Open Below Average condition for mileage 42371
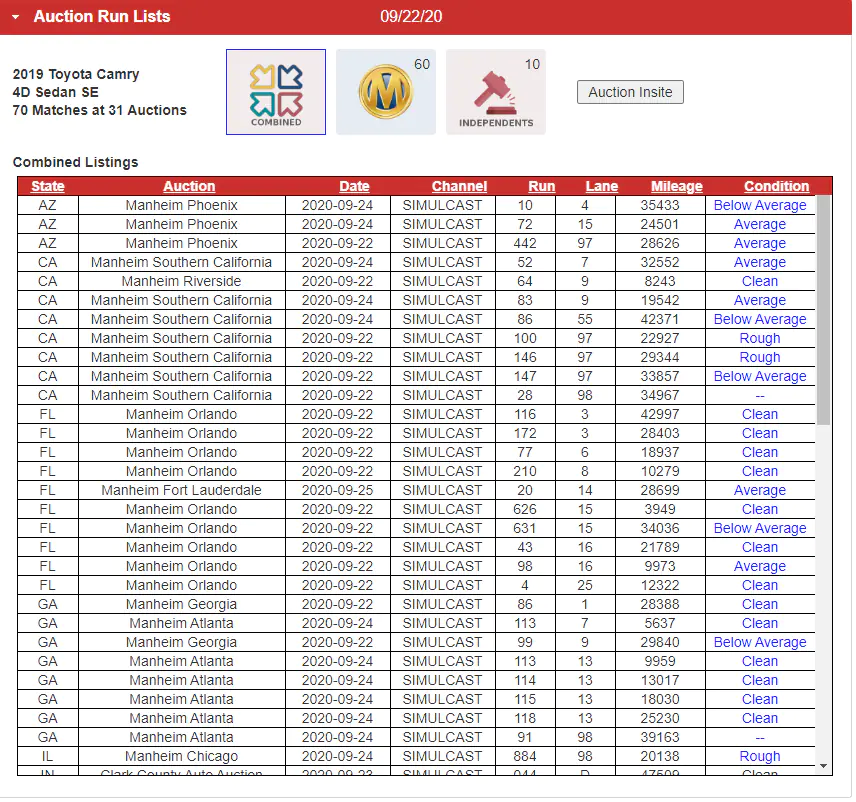856x802 pixels. (762, 320)
